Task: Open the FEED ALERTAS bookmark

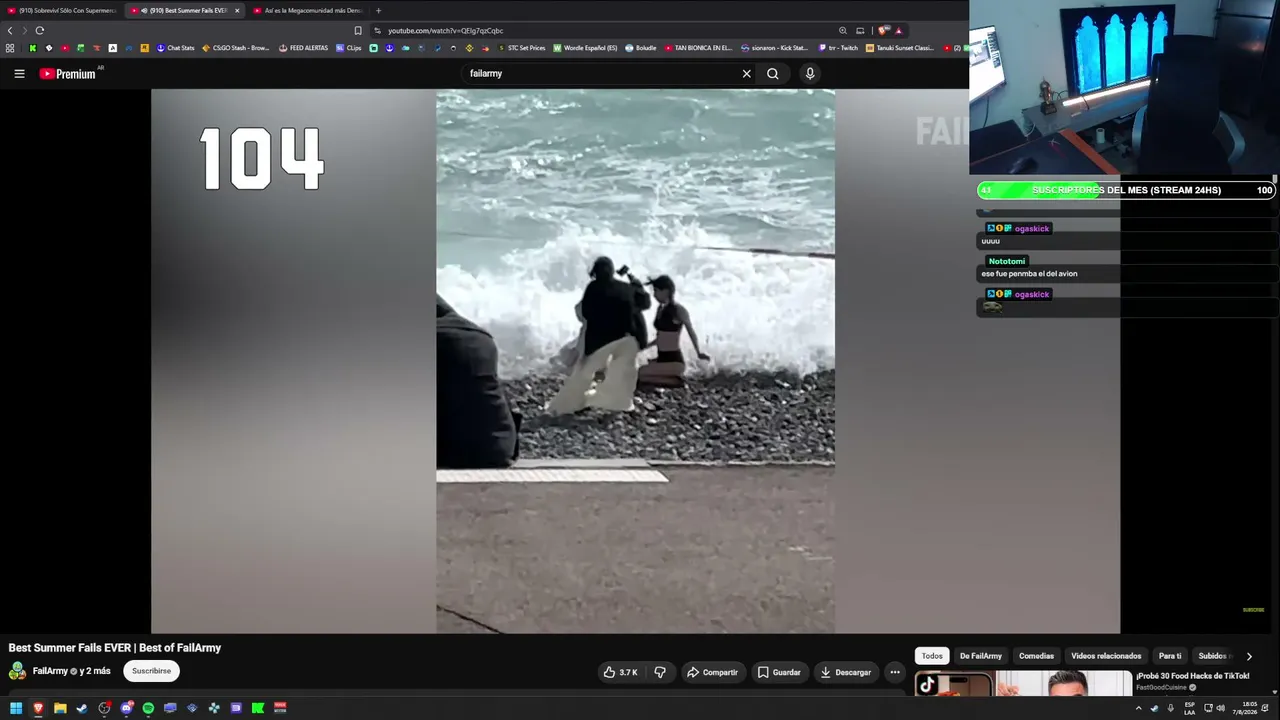Action: pyautogui.click(x=303, y=48)
